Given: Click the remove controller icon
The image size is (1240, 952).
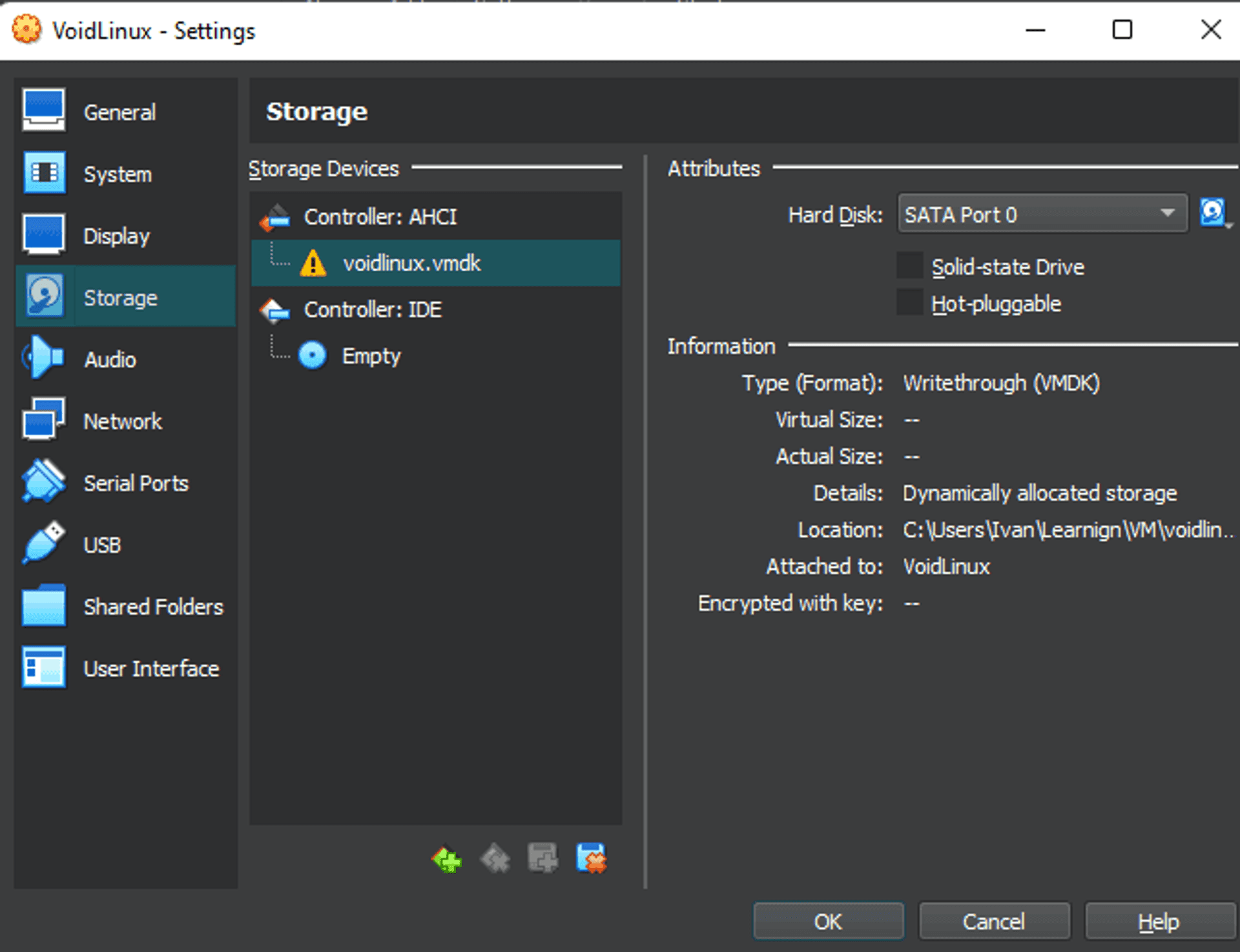Looking at the screenshot, I should tap(495, 859).
